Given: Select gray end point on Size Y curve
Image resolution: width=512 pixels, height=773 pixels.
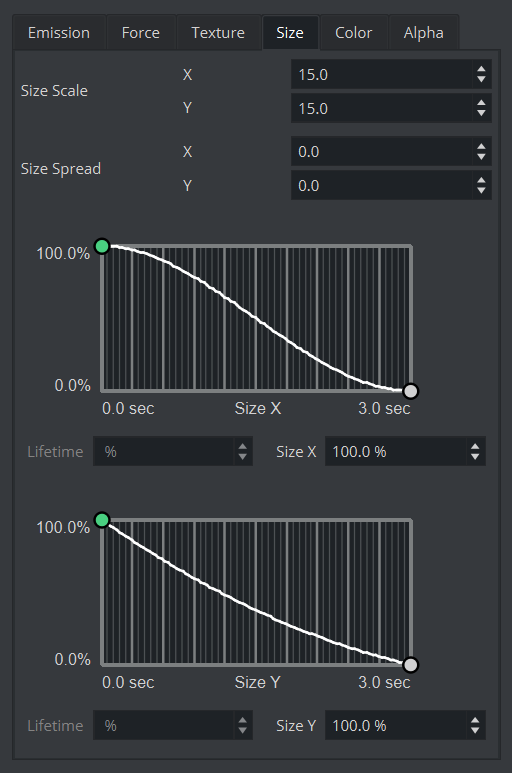Looking at the screenshot, I should tap(410, 665).
